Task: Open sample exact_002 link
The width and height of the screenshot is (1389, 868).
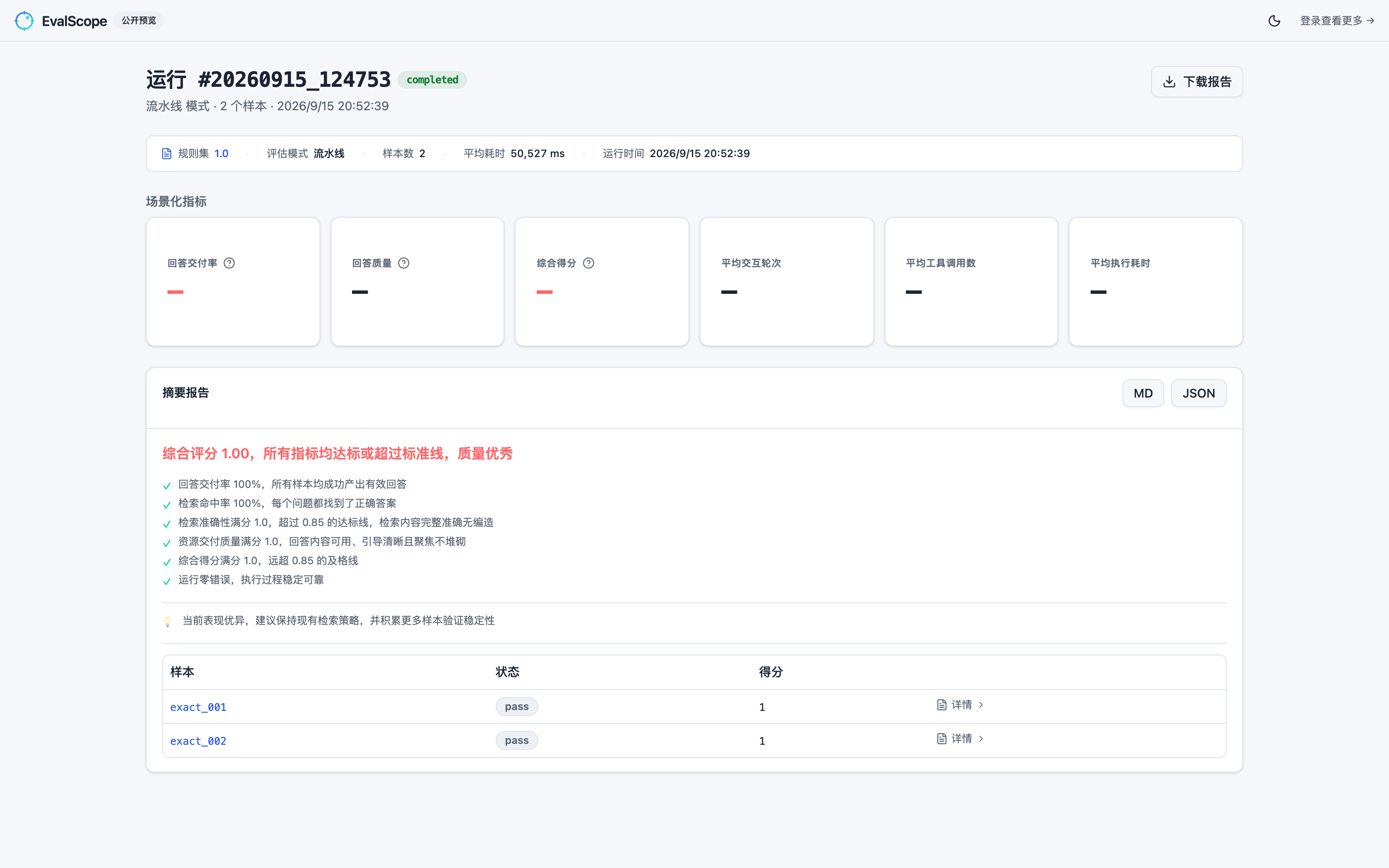Action: [x=198, y=741]
